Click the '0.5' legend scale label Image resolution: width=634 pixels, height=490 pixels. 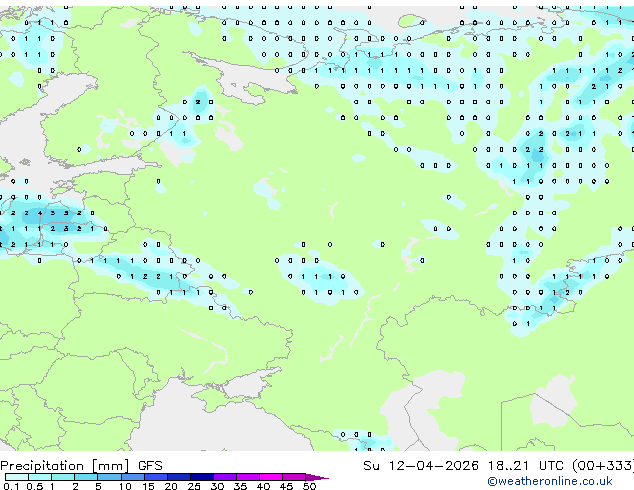[x=35, y=486]
